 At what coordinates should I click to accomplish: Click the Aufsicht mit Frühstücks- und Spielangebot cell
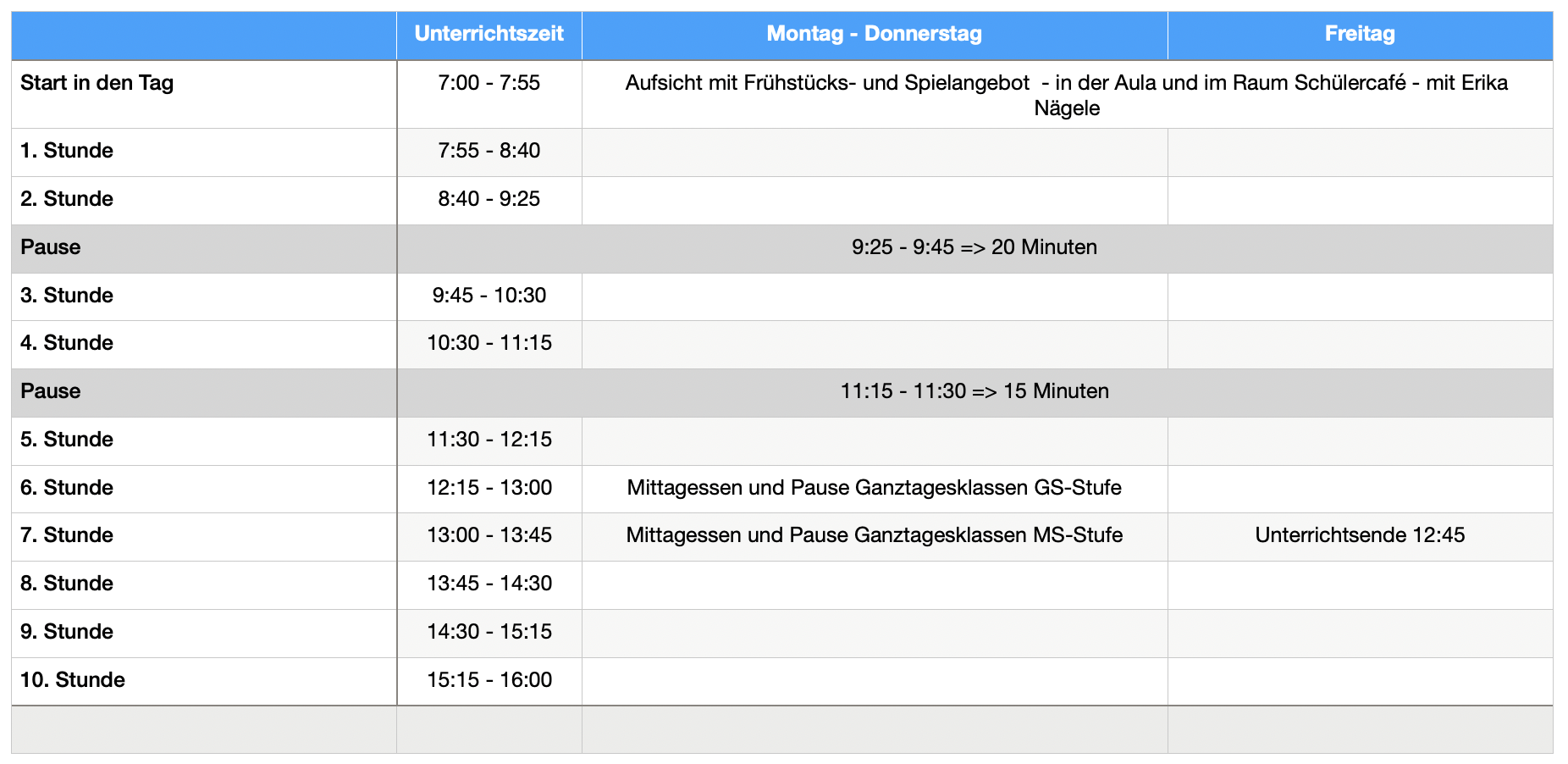click(1067, 94)
